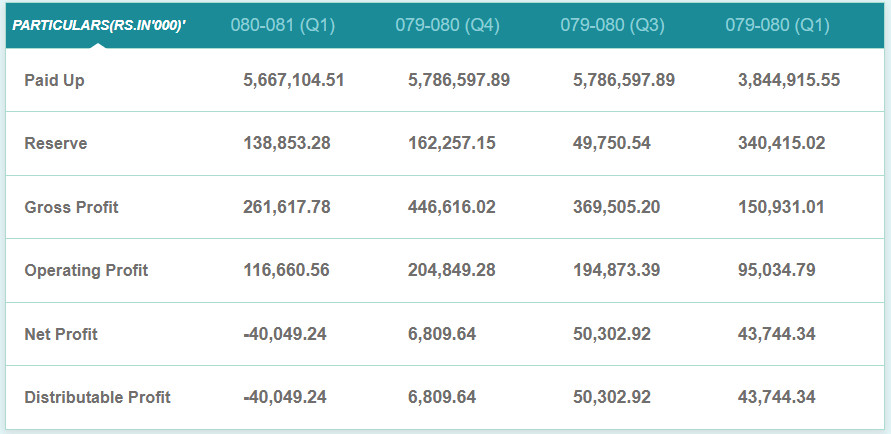Click Paid Up value 3,844,915.55
The width and height of the screenshot is (891, 434).
pyautogui.click(x=789, y=80)
